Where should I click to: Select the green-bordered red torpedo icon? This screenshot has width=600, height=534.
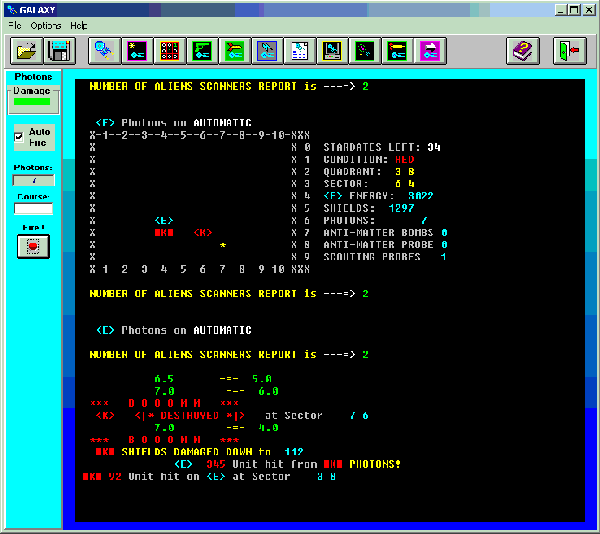coord(397,51)
